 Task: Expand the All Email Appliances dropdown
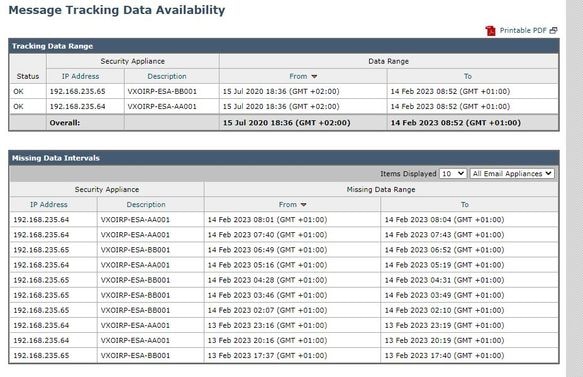(512, 174)
